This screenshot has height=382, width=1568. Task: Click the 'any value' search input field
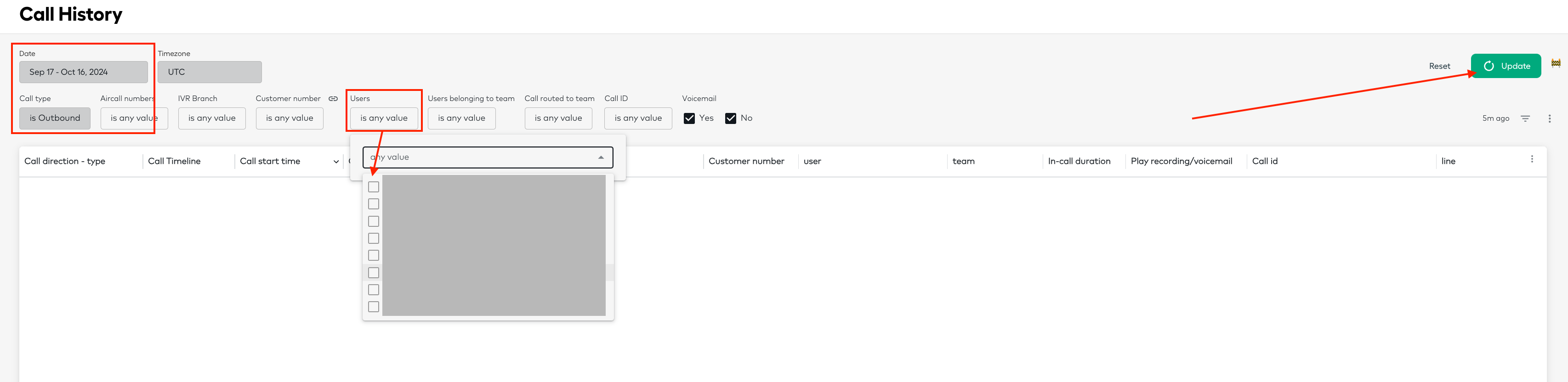point(488,157)
